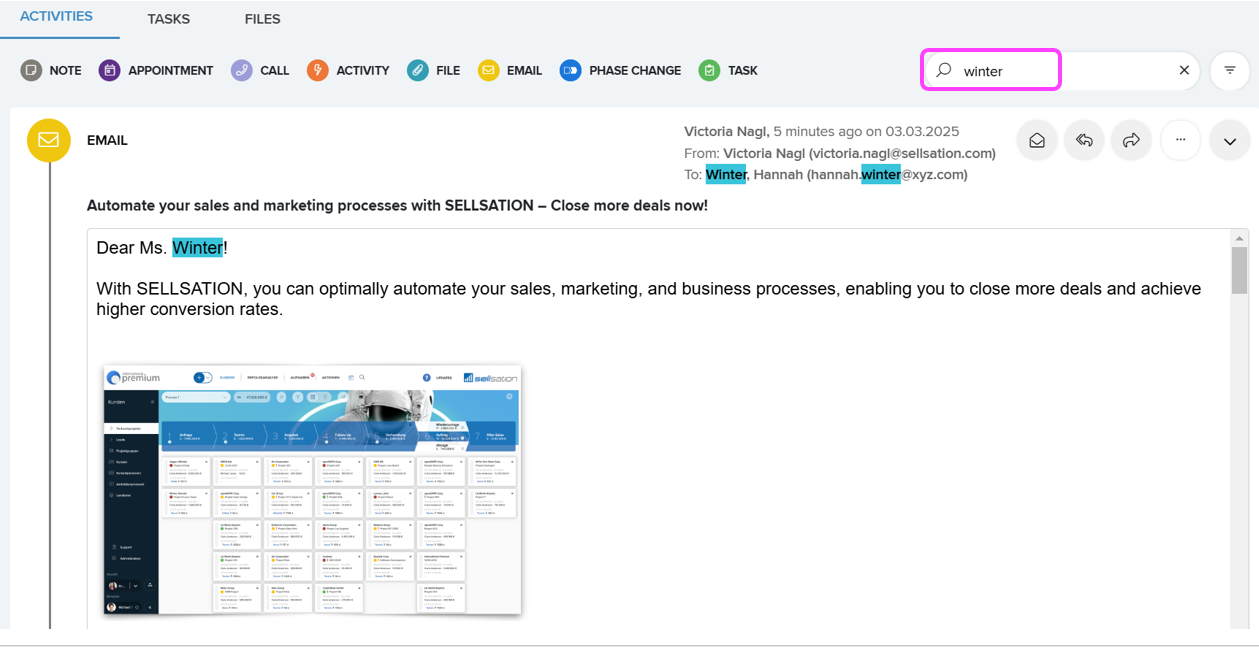The height and width of the screenshot is (647, 1259).
Task: Open the filter options icon beside search
Action: point(1230,70)
